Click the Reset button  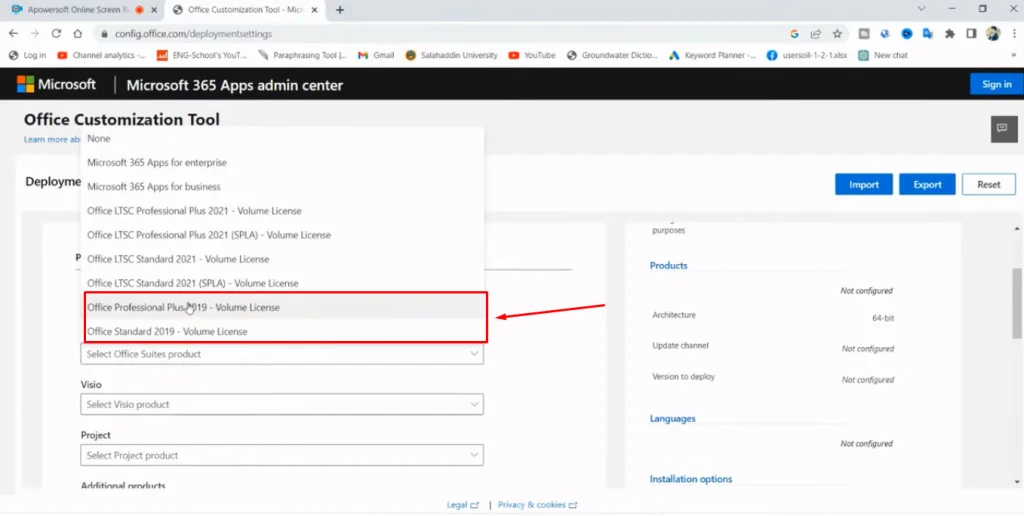[x=989, y=184]
